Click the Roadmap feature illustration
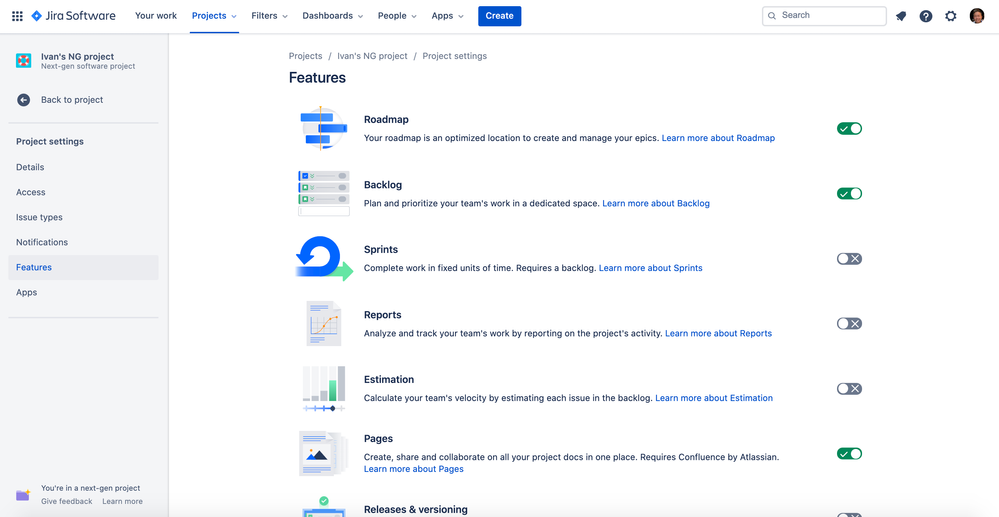This screenshot has height=517, width=999. (x=324, y=128)
